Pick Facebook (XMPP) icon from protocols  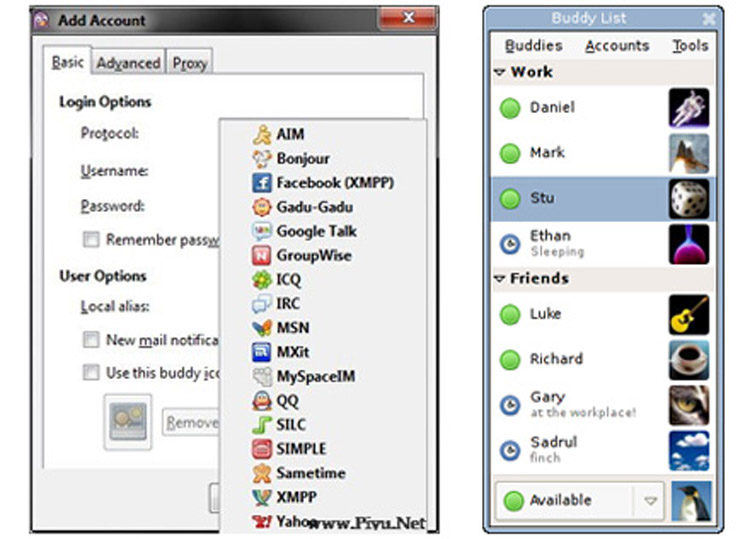click(x=262, y=183)
